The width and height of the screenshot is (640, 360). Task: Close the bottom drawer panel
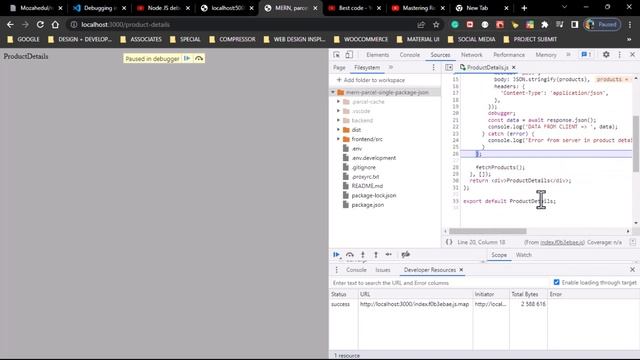(632, 270)
